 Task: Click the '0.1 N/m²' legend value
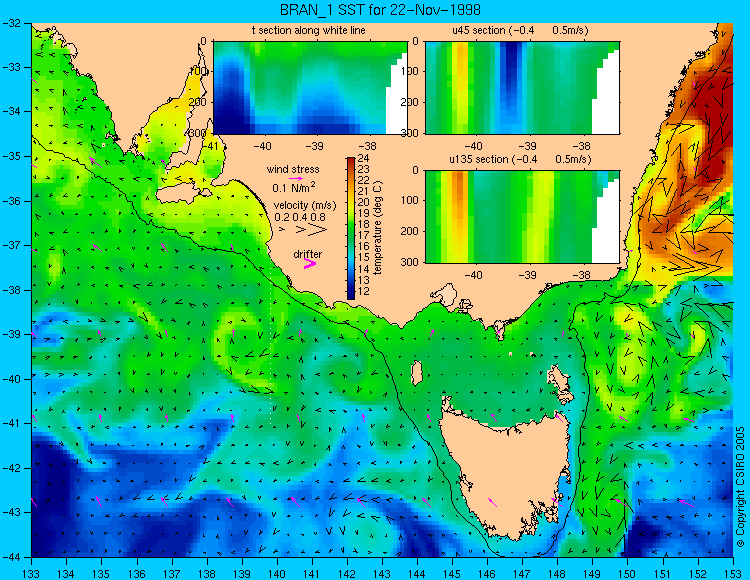click(294, 187)
